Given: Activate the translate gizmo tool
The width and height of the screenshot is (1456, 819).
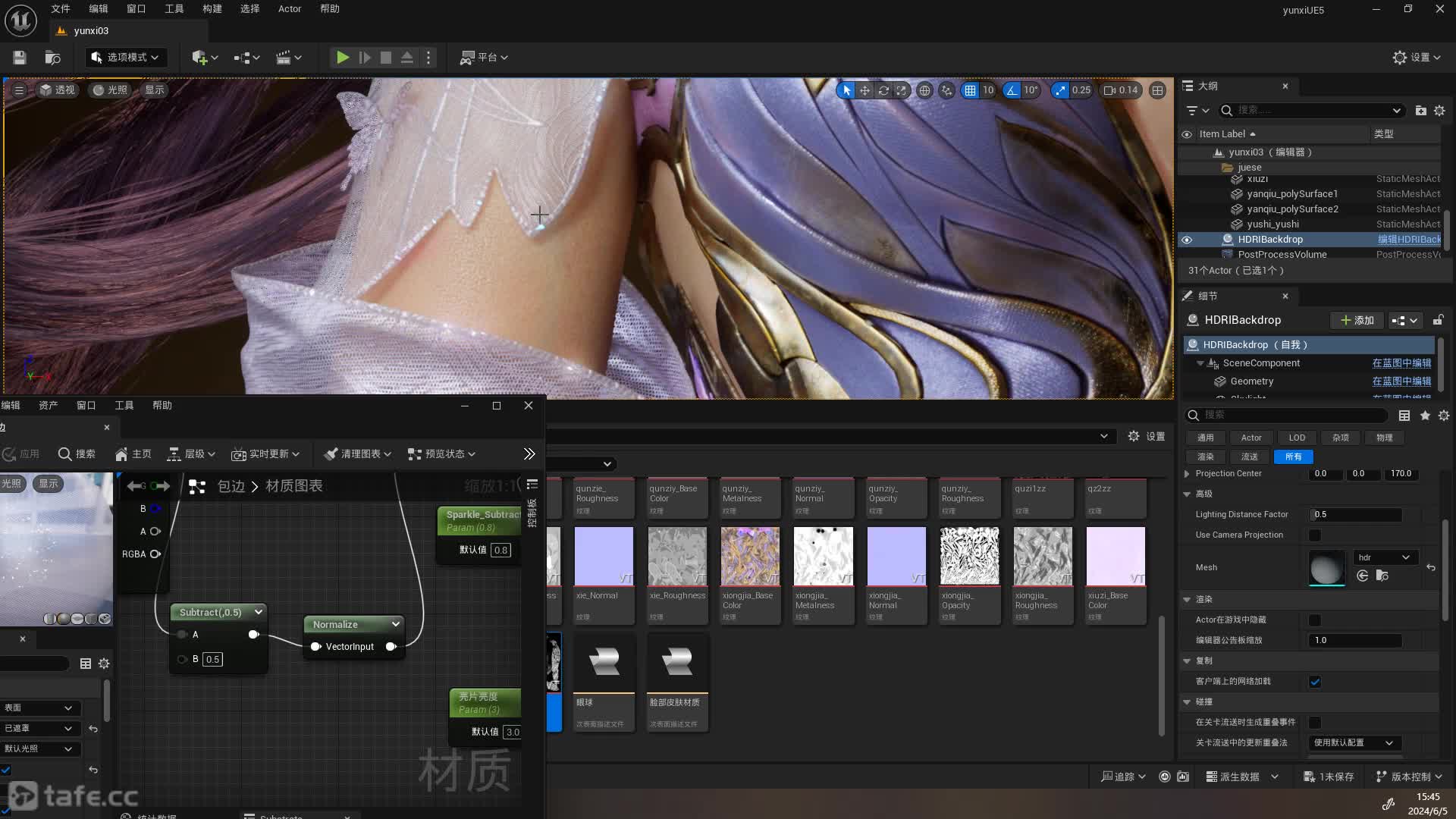Looking at the screenshot, I should pyautogui.click(x=864, y=90).
